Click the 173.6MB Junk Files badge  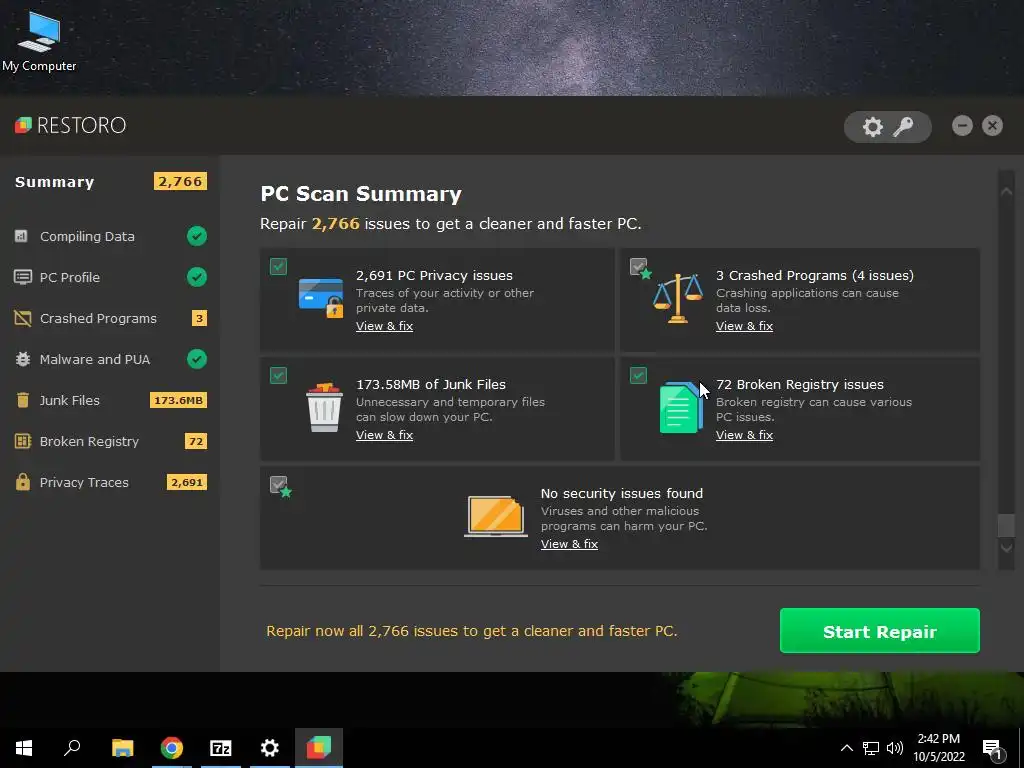(178, 400)
